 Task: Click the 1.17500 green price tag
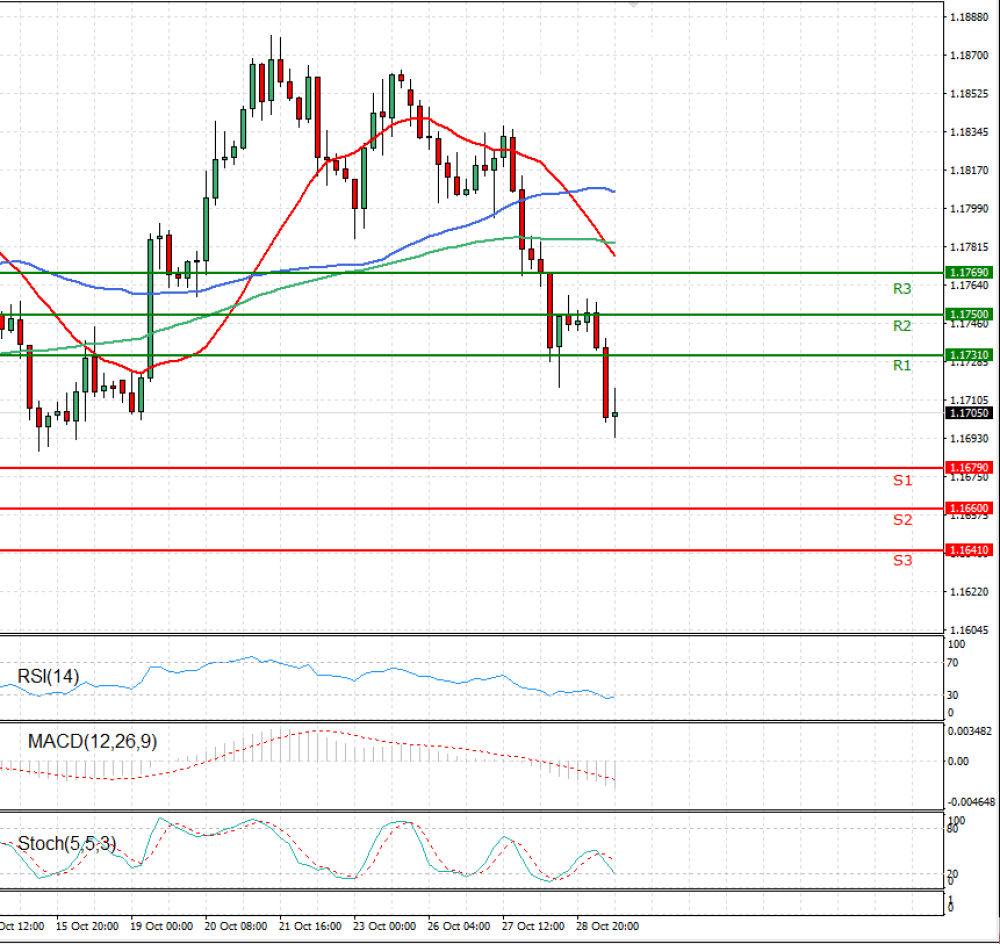coord(969,314)
